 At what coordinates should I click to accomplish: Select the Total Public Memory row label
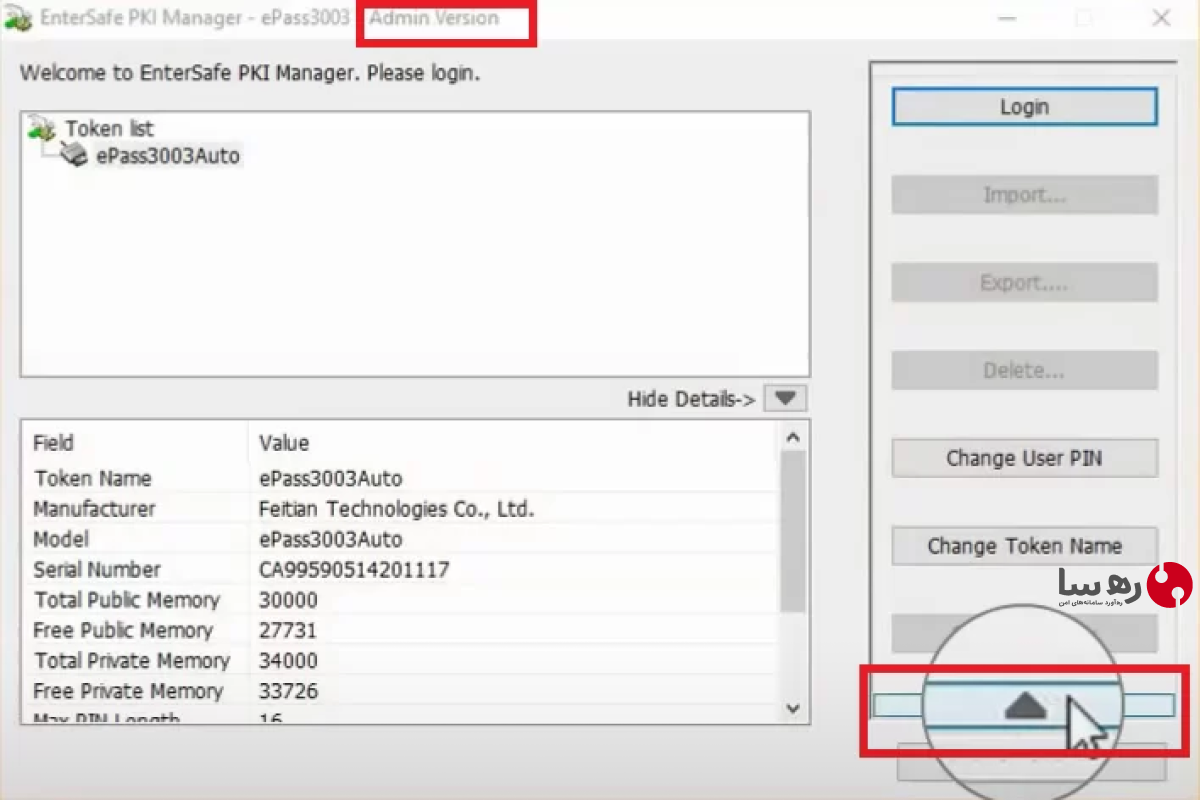click(x=127, y=600)
